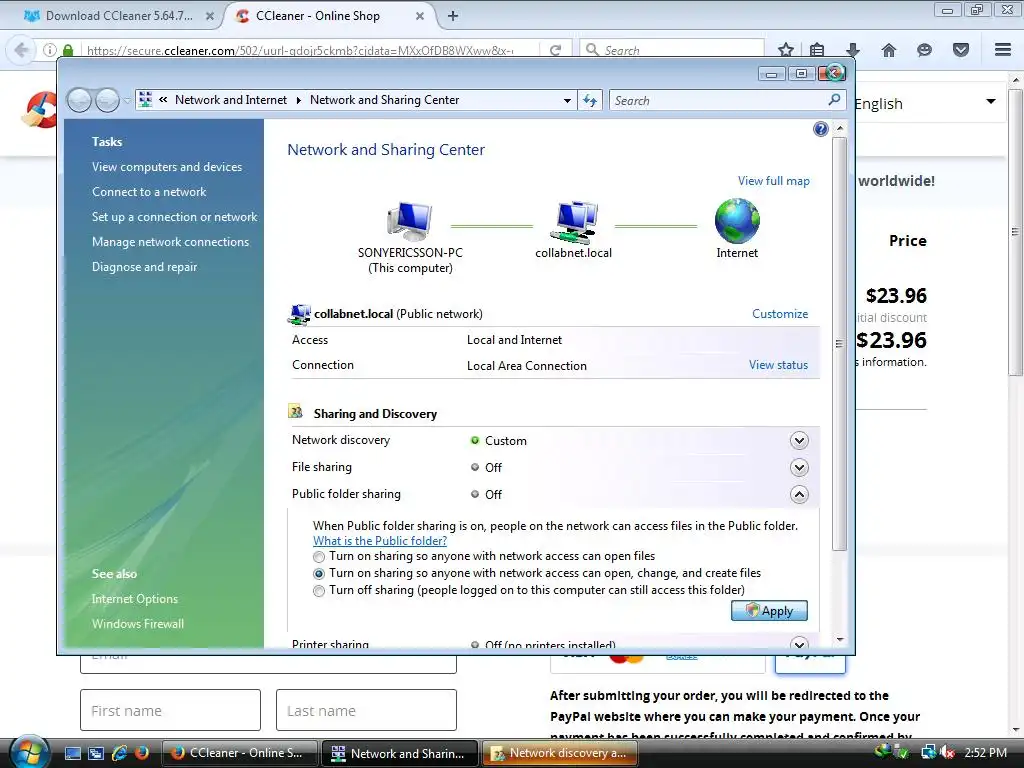Click the Last name field
The width and height of the screenshot is (1024, 768).
(x=366, y=710)
